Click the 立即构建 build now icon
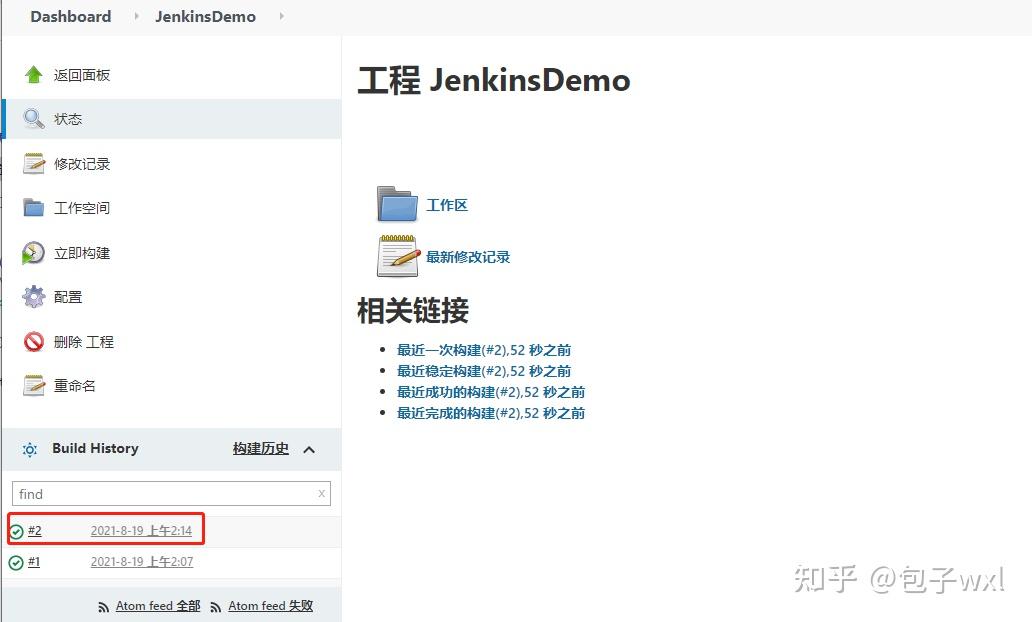 (x=31, y=252)
